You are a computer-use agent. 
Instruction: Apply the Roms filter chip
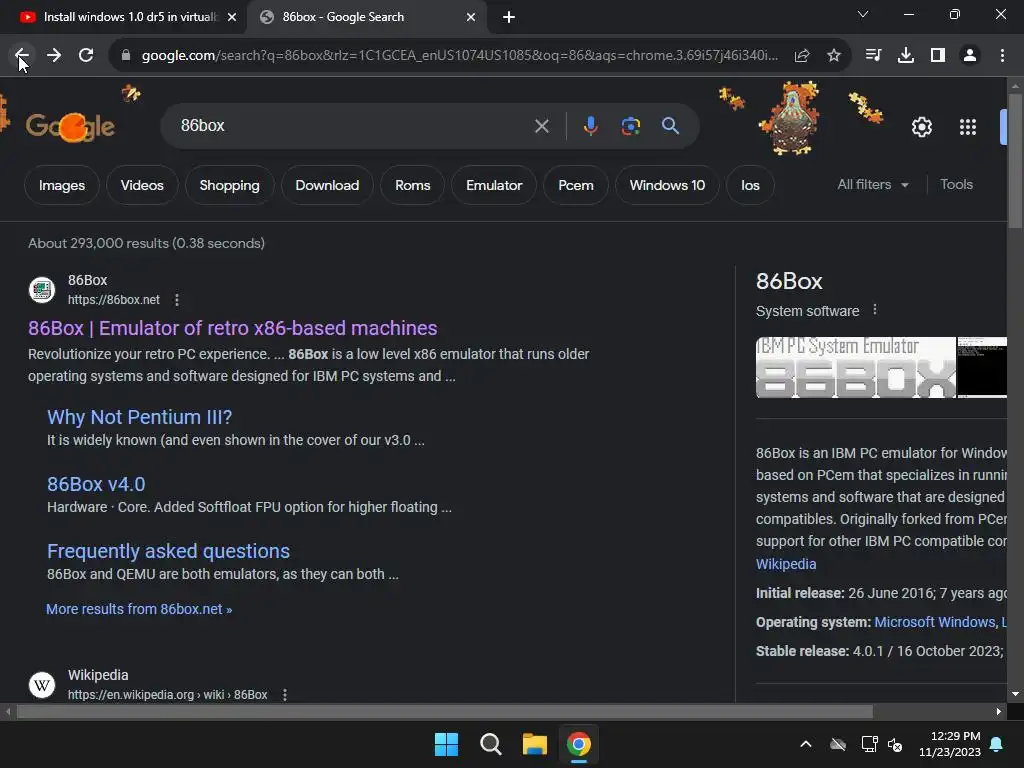413,185
